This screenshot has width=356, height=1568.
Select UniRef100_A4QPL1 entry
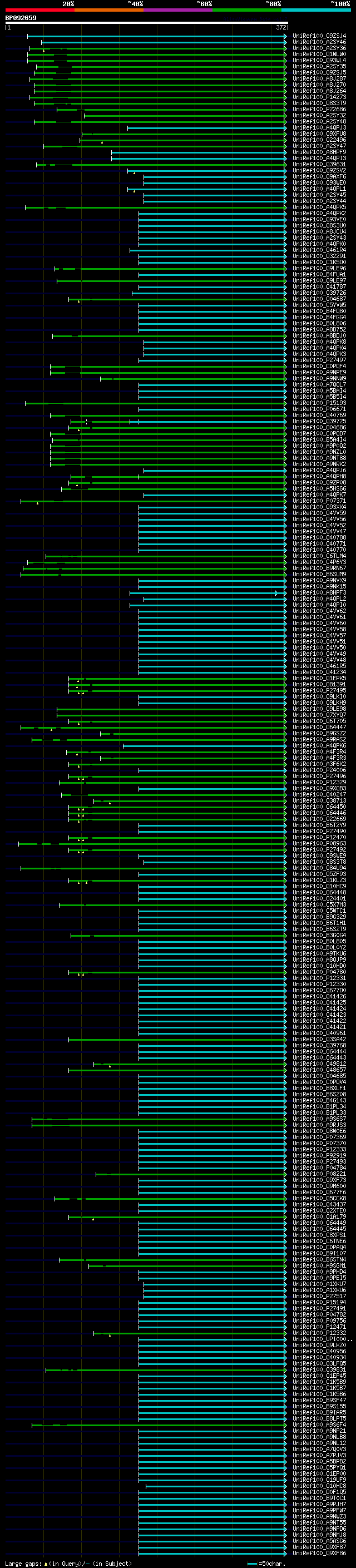click(319, 189)
